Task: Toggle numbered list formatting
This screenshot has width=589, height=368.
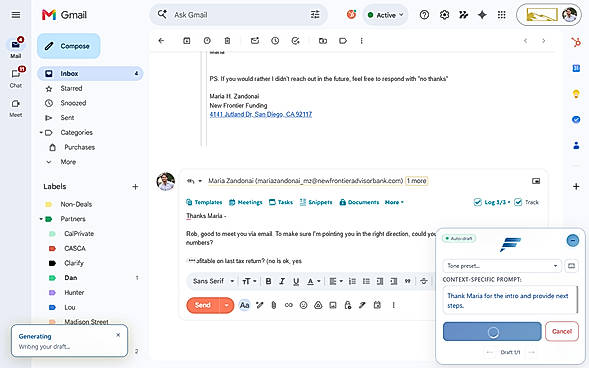Action: 352,281
